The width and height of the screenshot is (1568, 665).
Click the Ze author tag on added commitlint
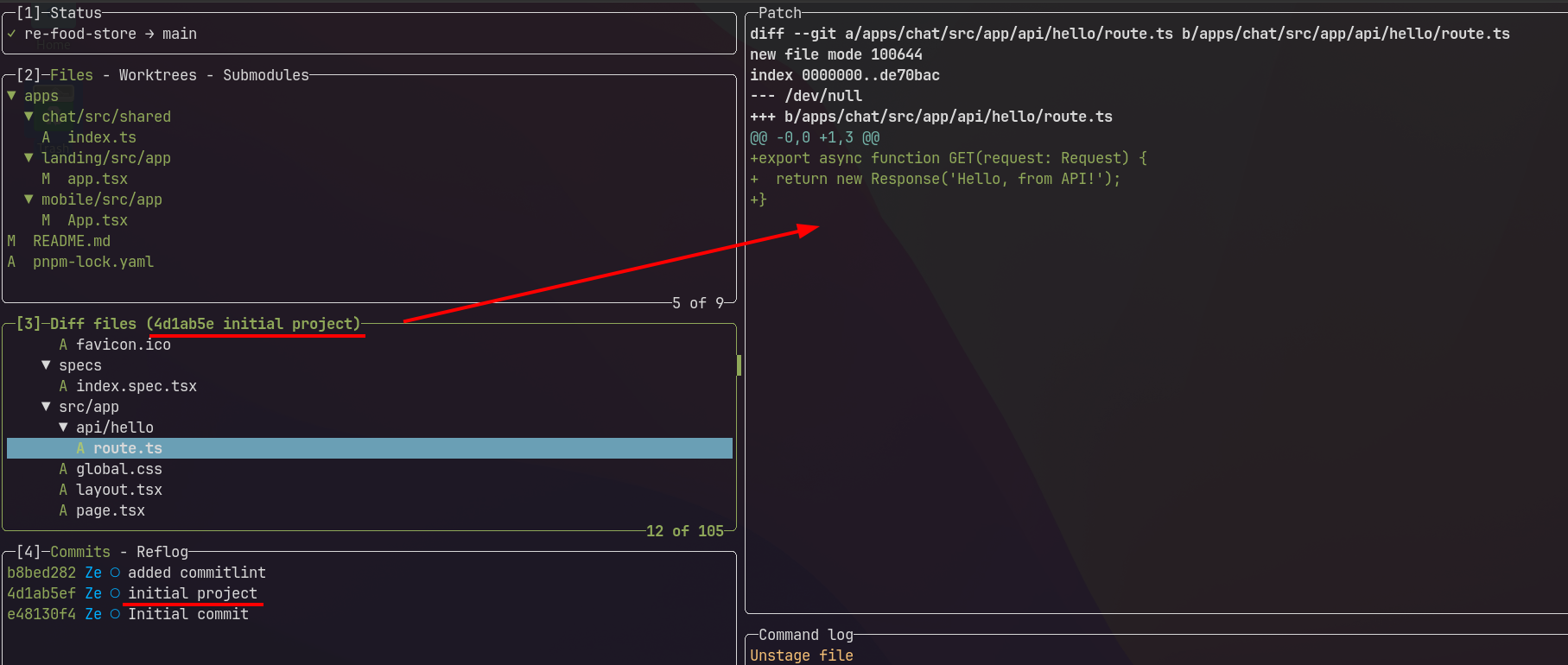point(93,573)
